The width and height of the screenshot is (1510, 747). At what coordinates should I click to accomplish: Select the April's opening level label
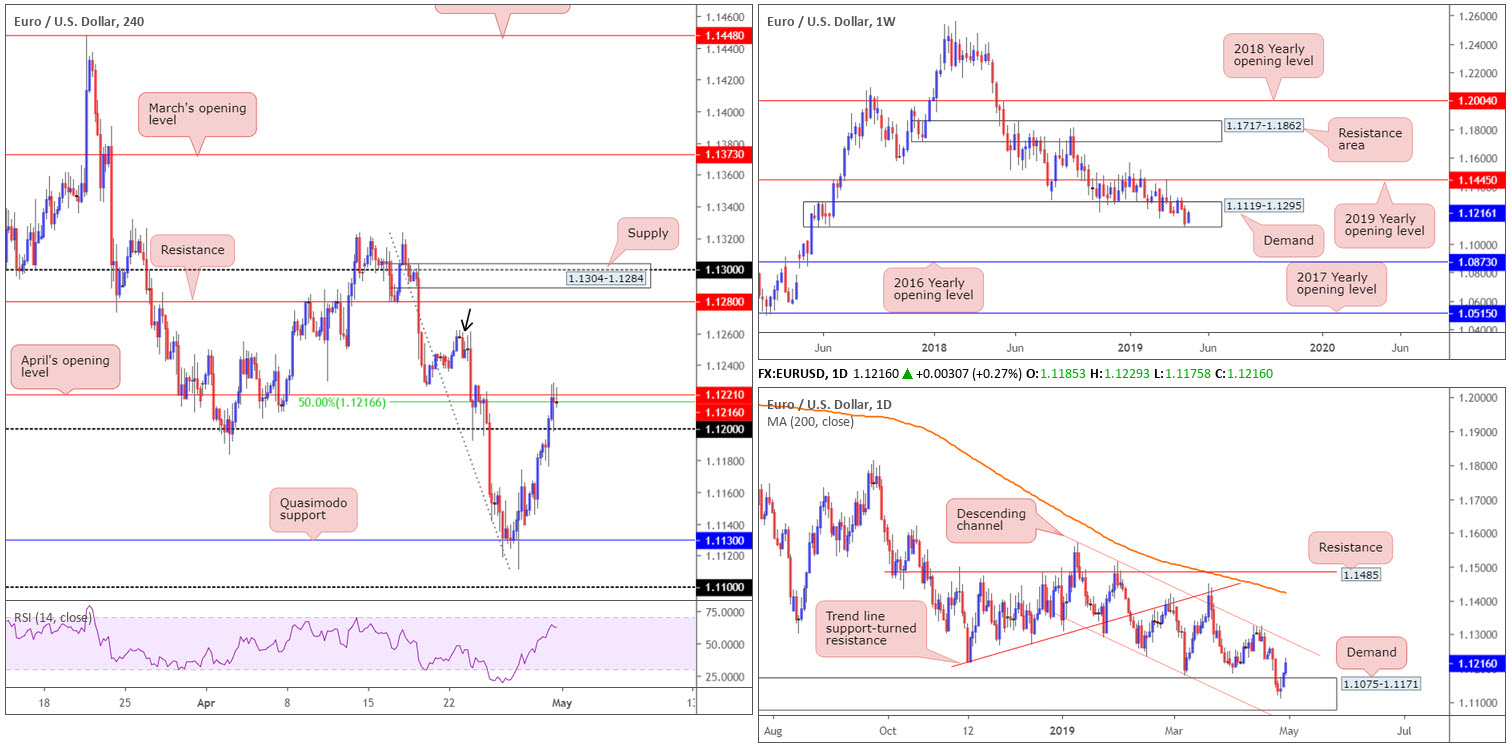coord(64,368)
